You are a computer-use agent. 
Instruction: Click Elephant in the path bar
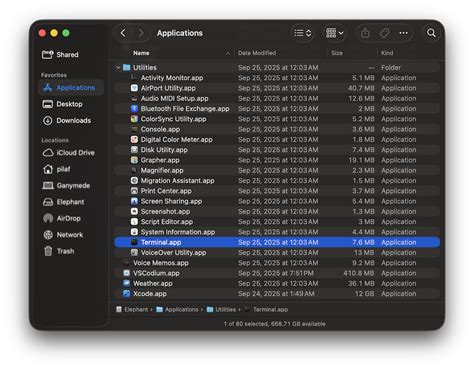[132, 310]
